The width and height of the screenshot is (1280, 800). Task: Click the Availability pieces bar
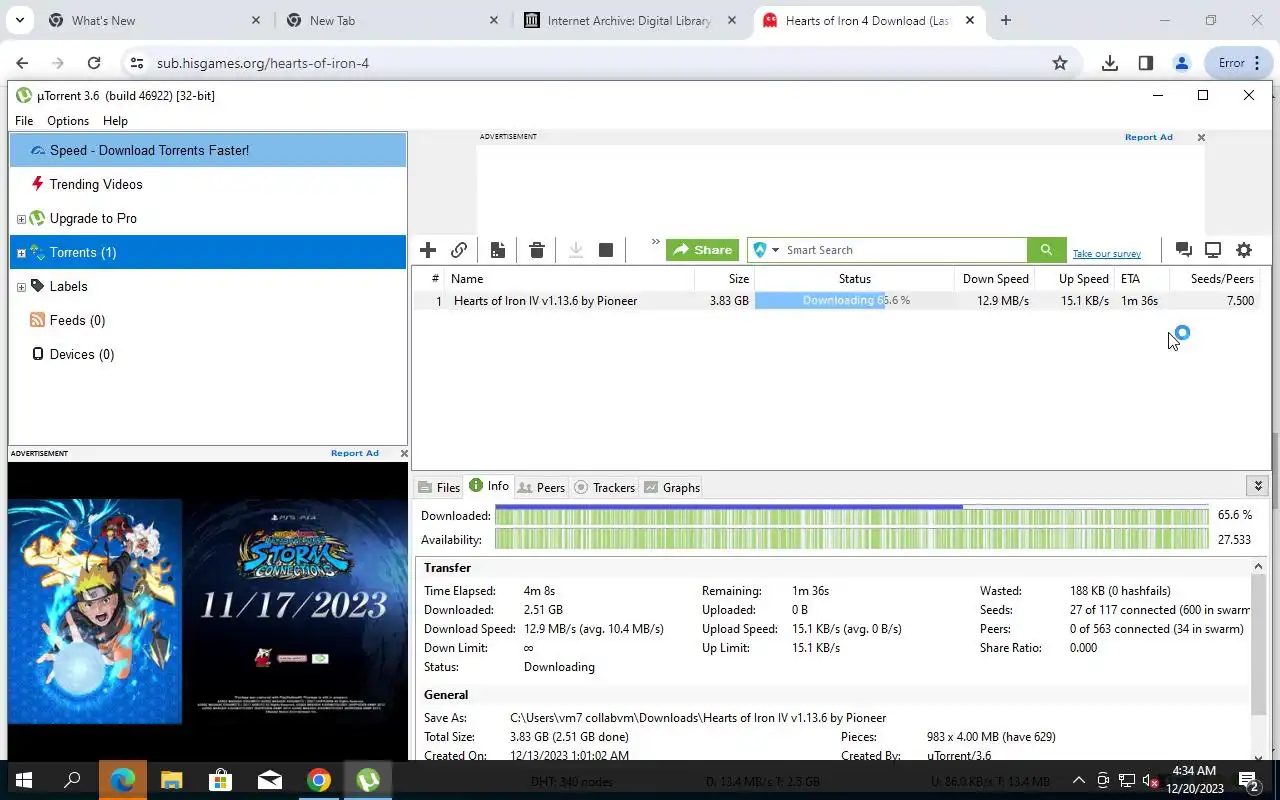pyautogui.click(x=852, y=540)
